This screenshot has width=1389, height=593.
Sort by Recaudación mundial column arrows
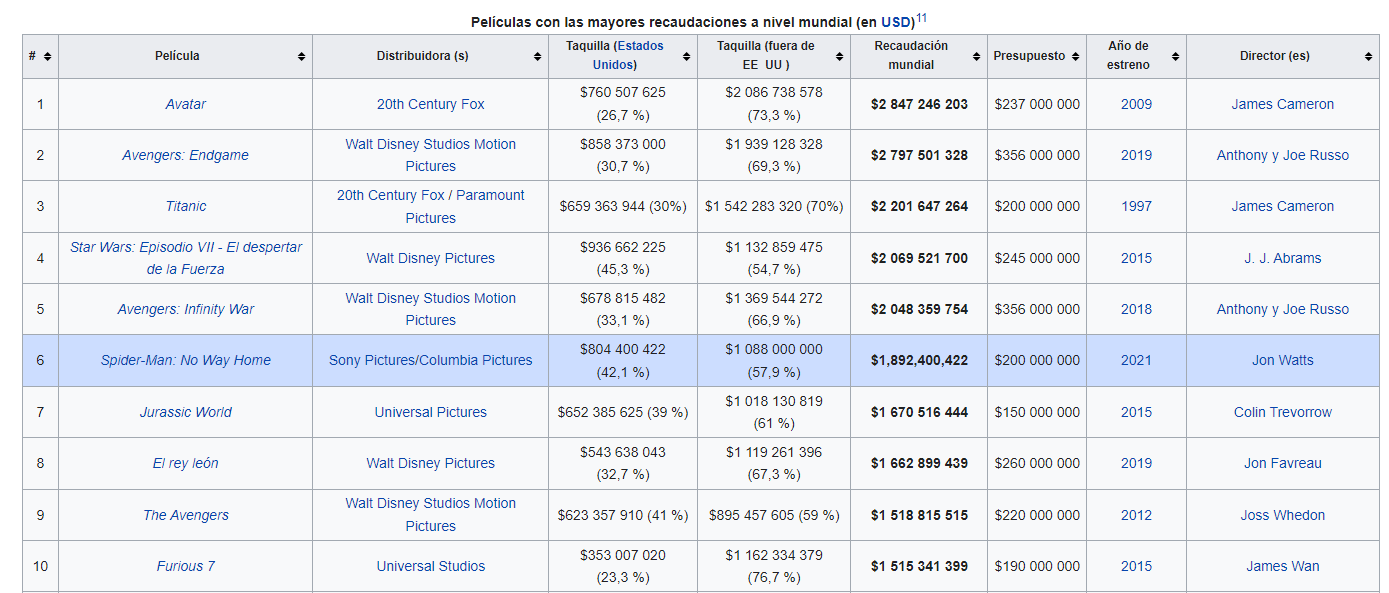976,56
